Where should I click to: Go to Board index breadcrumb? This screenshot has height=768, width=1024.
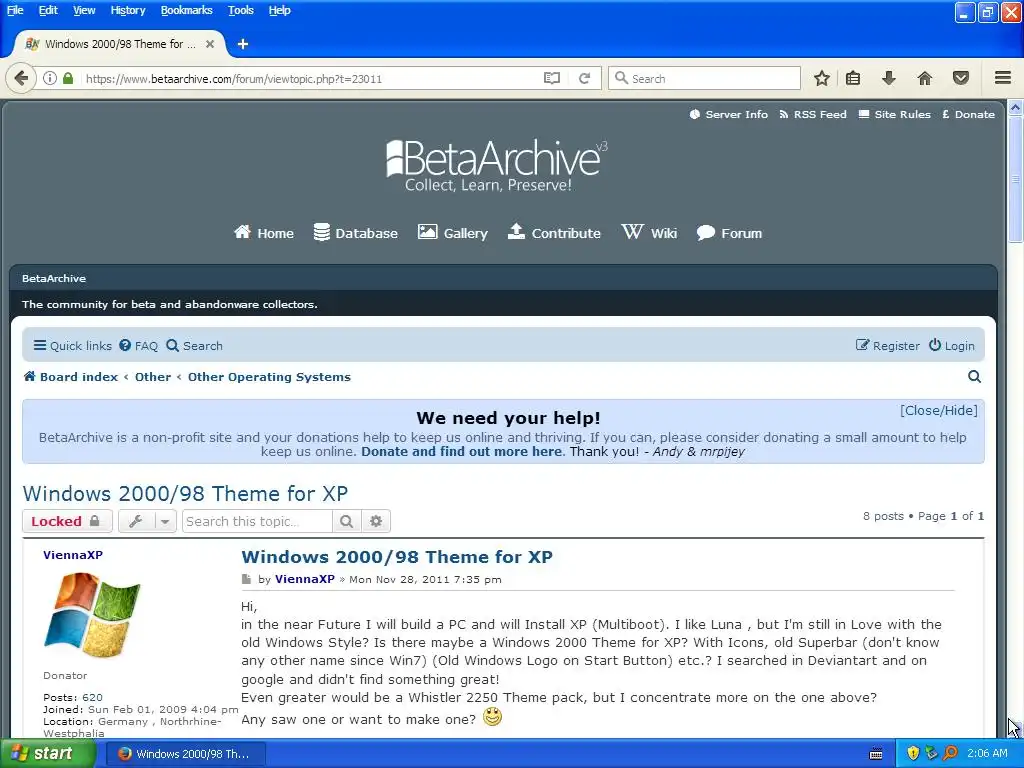pyautogui.click(x=71, y=377)
